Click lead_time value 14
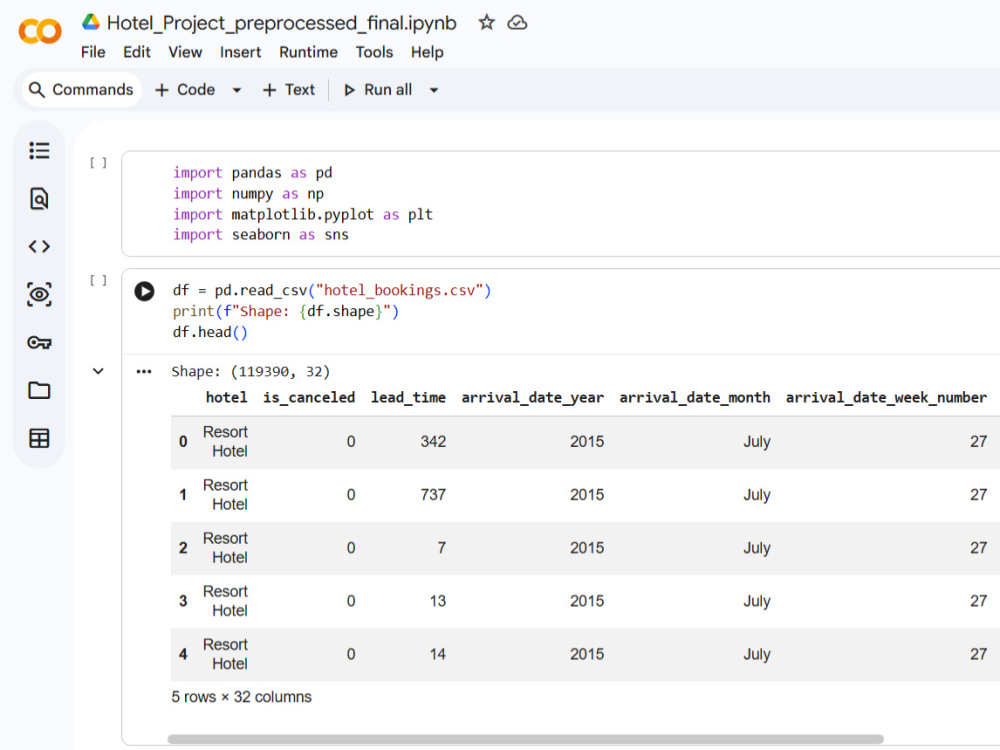 coord(438,654)
